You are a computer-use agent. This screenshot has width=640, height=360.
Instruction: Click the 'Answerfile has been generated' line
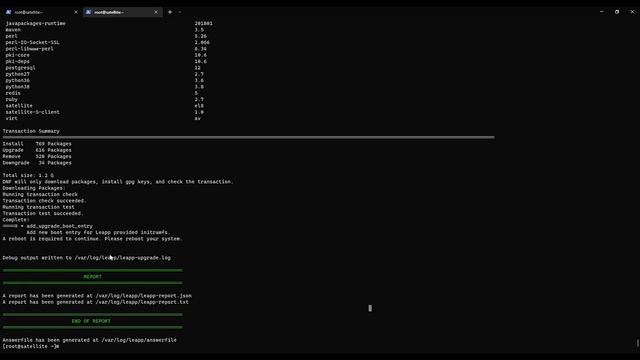[90, 340]
